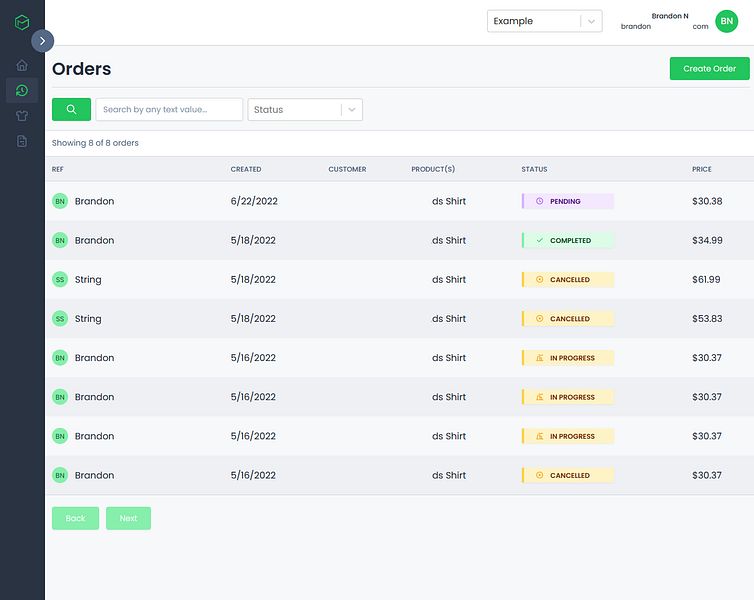The width and height of the screenshot is (754, 600).
Task: Open the Home icon in sidebar
Action: (x=22, y=65)
